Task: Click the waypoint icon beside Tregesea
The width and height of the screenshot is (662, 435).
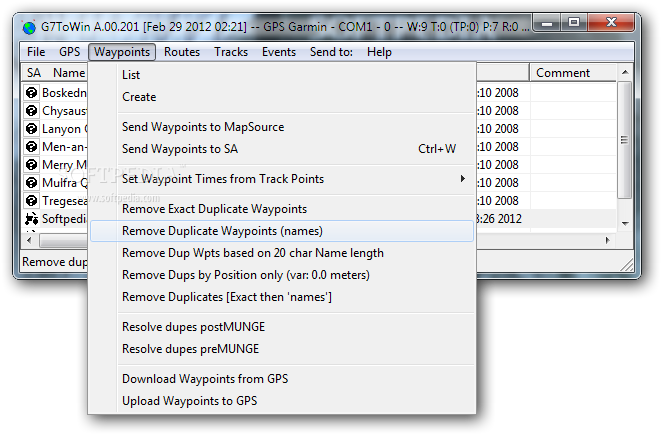Action: click(31, 201)
